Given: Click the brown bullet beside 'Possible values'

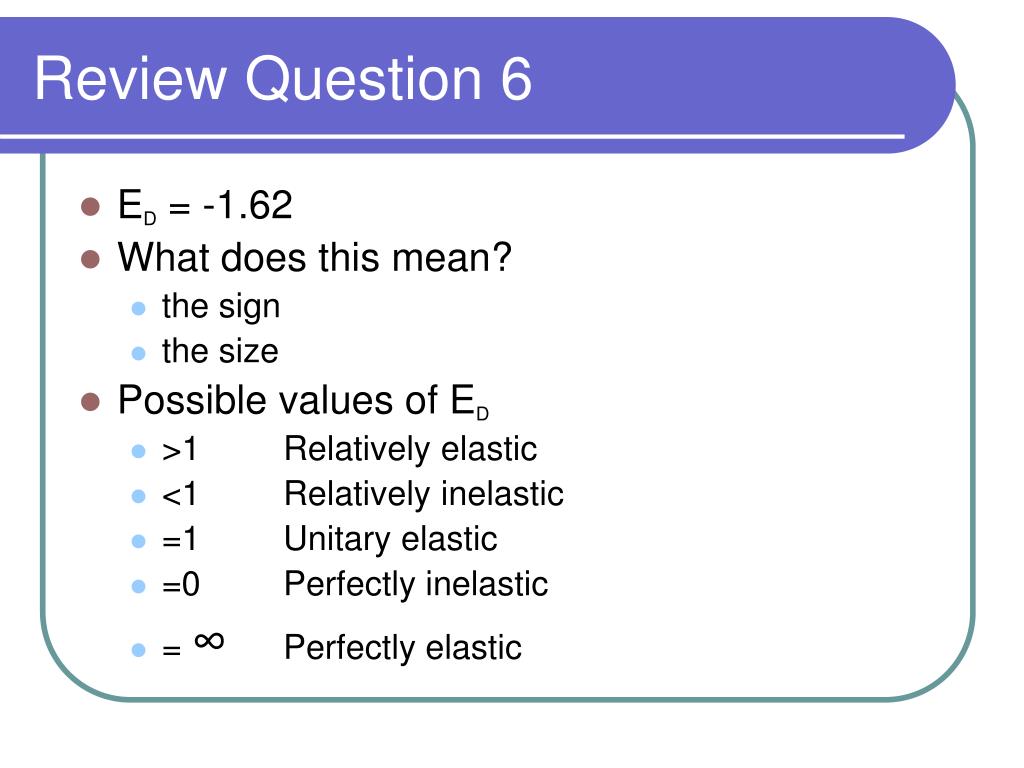Looking at the screenshot, I should click(90, 402).
